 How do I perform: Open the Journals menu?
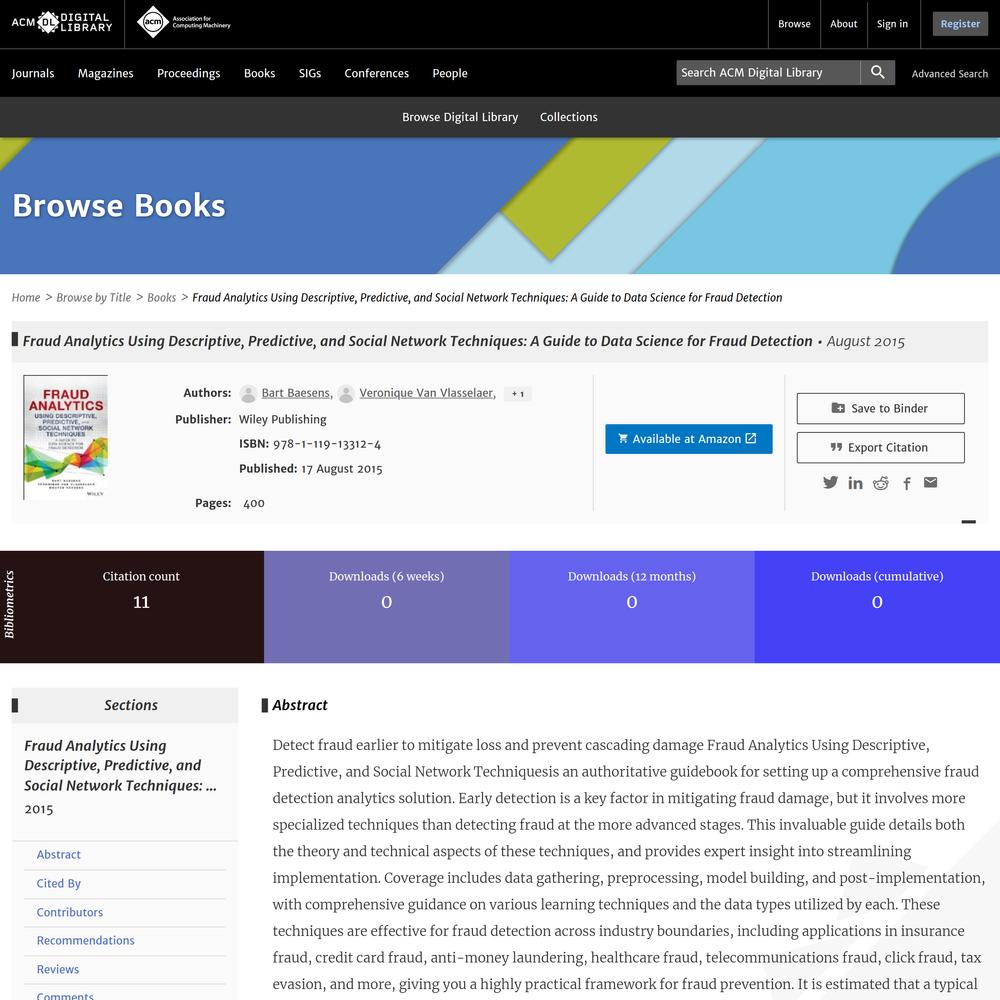(x=33, y=73)
